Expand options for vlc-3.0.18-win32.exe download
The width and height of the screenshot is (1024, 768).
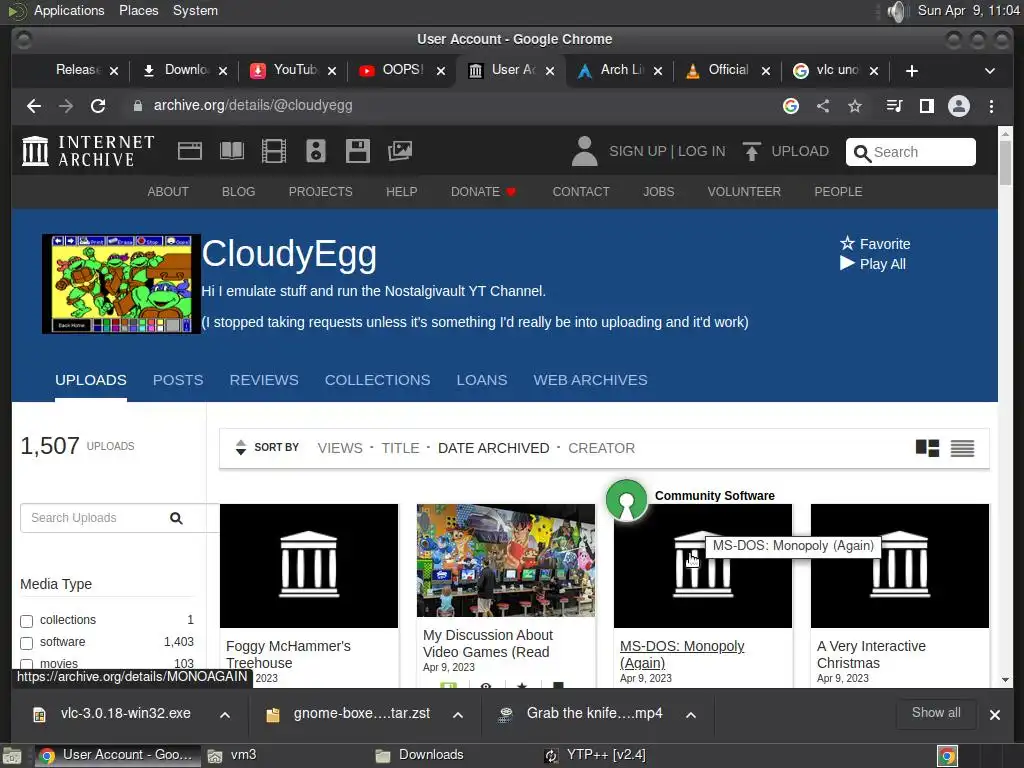pyautogui.click(x=225, y=714)
